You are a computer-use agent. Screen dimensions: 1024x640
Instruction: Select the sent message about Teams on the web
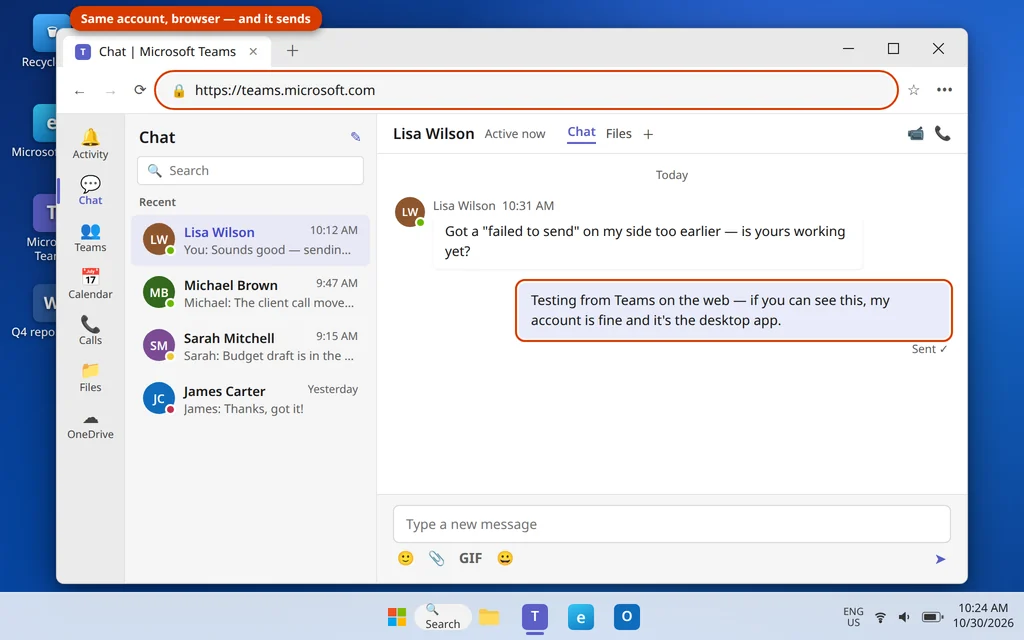pos(733,310)
